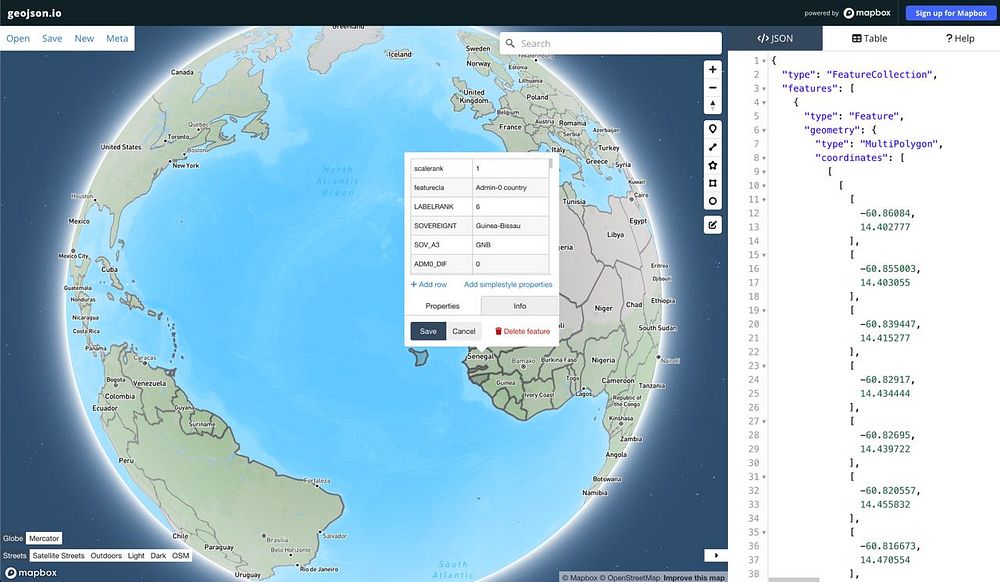1000x582 pixels.
Task: Select the OSM map style
Action: click(180, 555)
